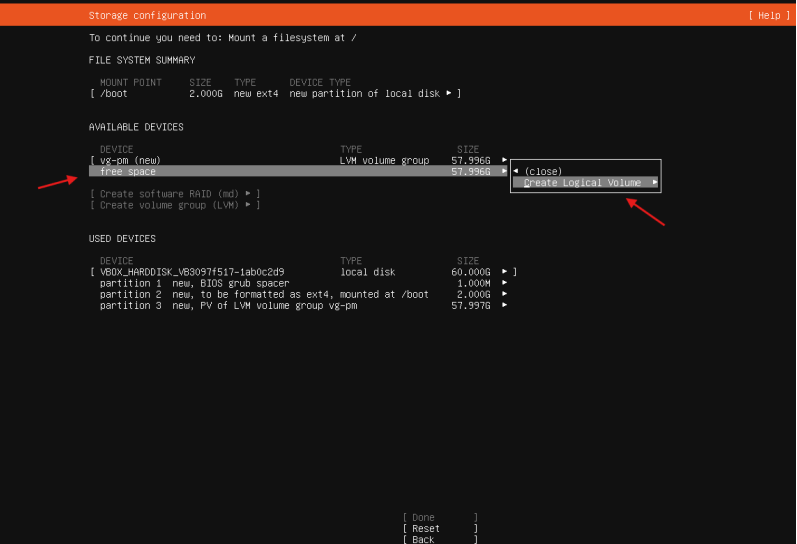797x544 pixels.
Task: Click arrow next to partition 3 size
Action: coord(505,305)
